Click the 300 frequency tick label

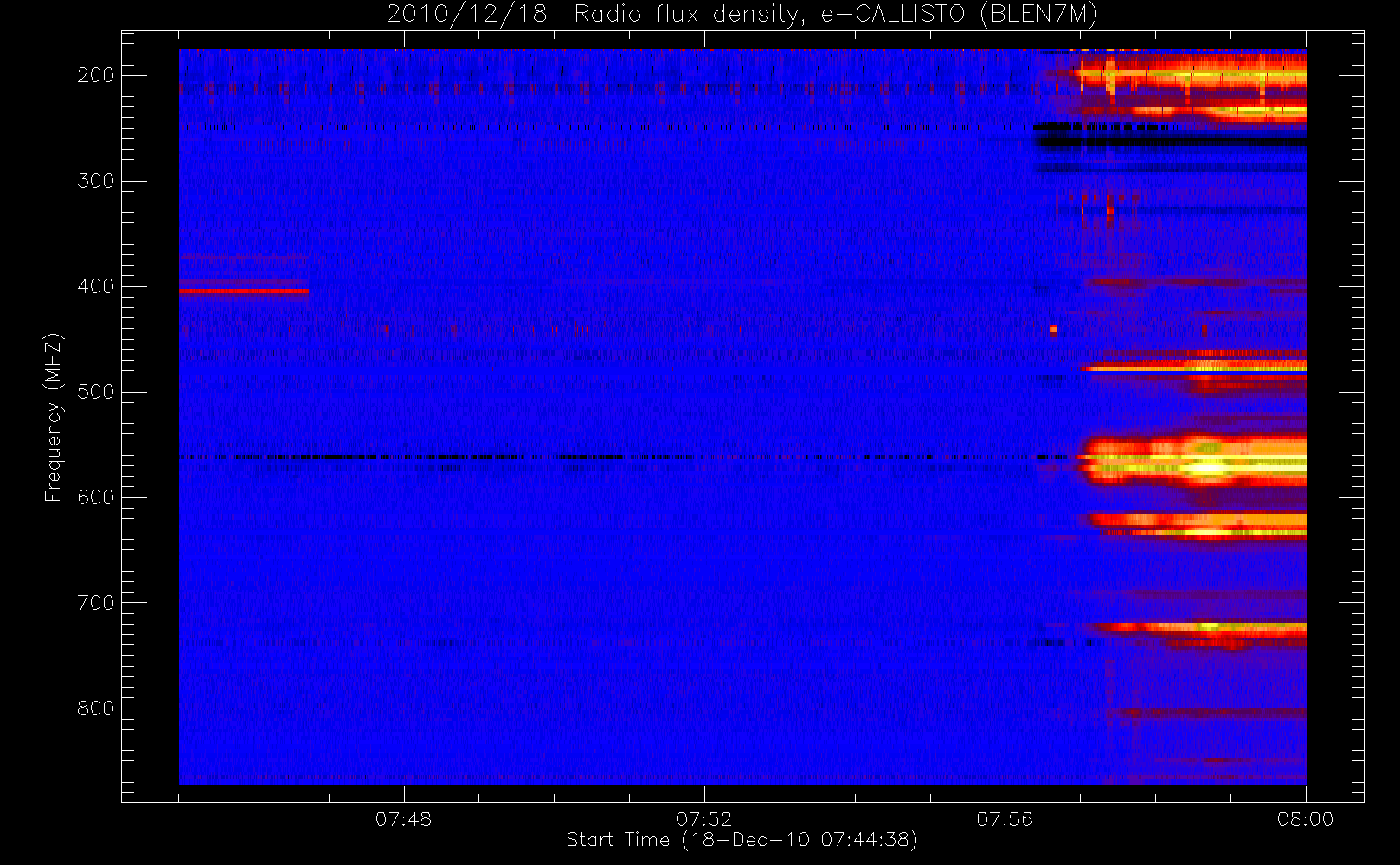point(95,181)
